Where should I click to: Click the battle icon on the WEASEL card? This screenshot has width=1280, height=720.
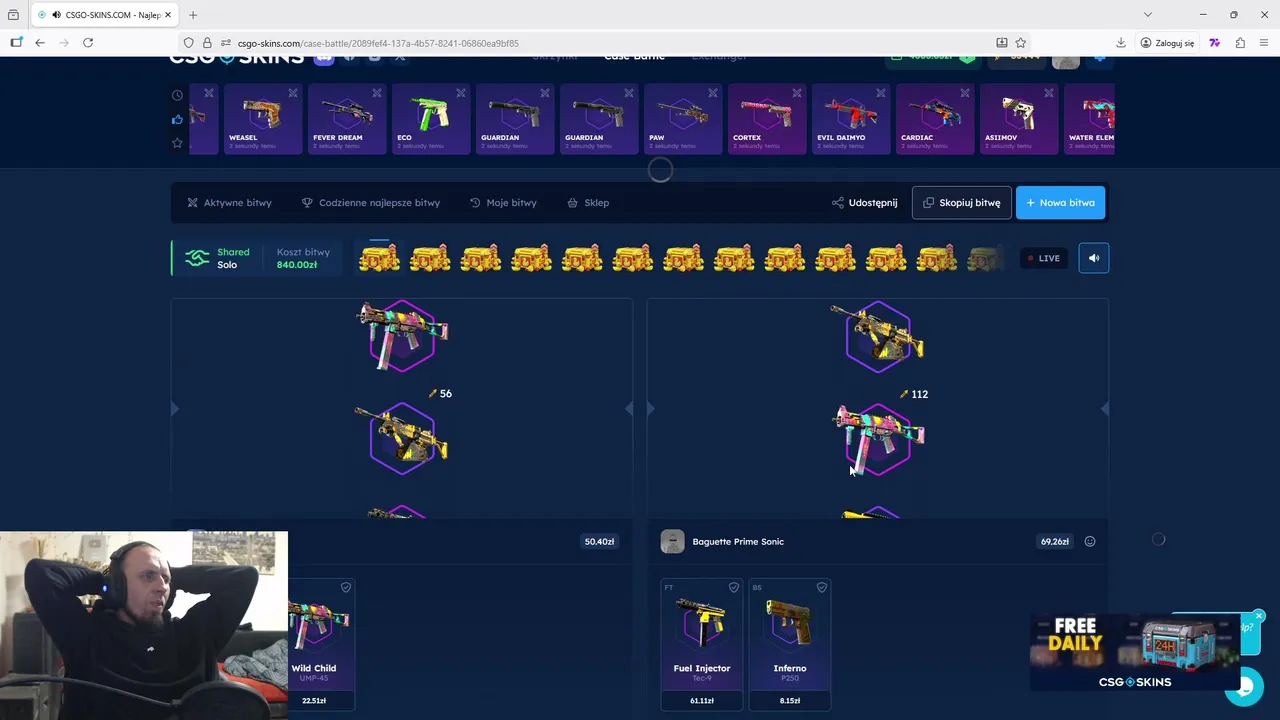click(x=293, y=93)
